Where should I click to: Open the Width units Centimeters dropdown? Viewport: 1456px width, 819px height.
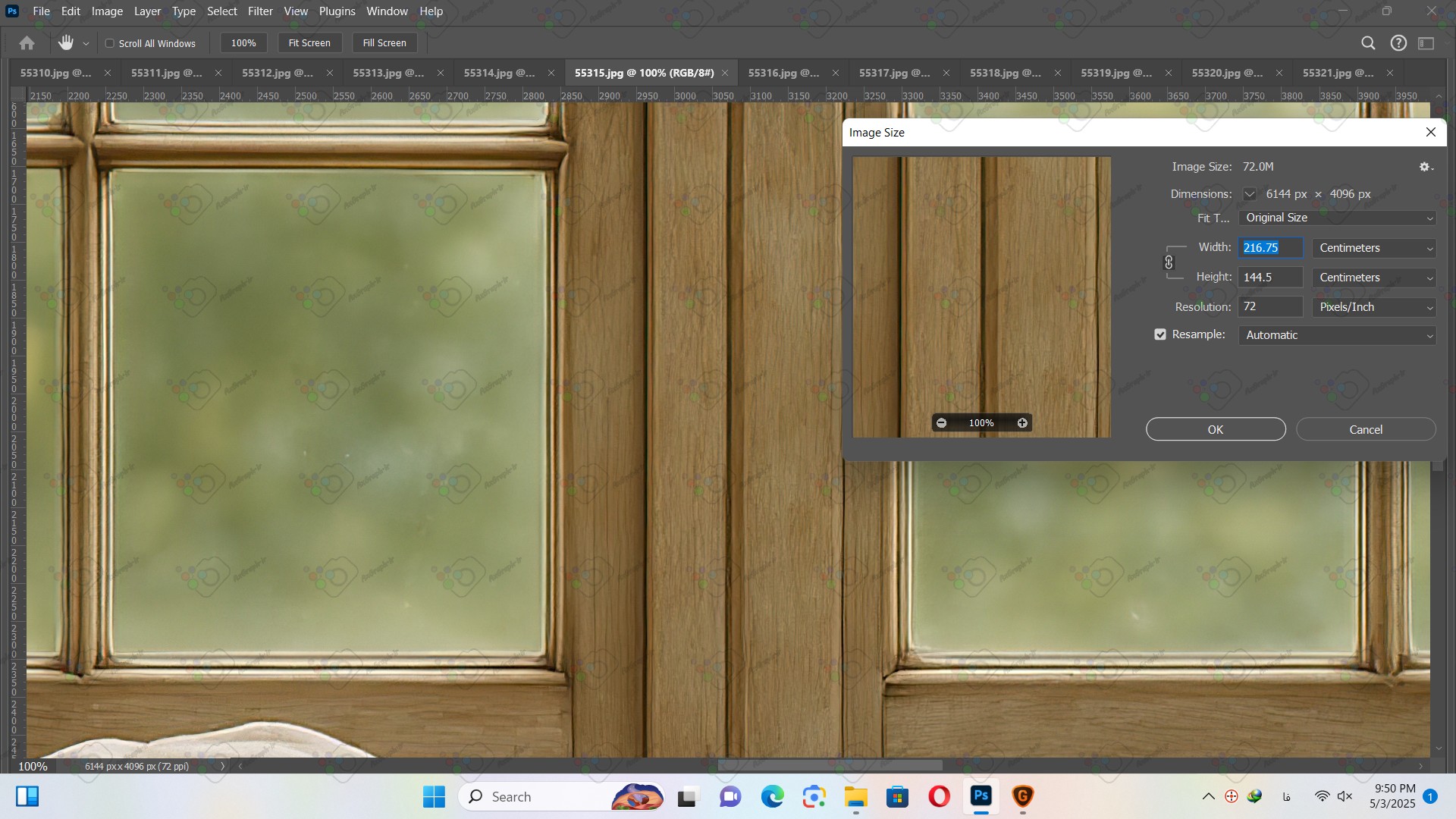[1374, 248]
